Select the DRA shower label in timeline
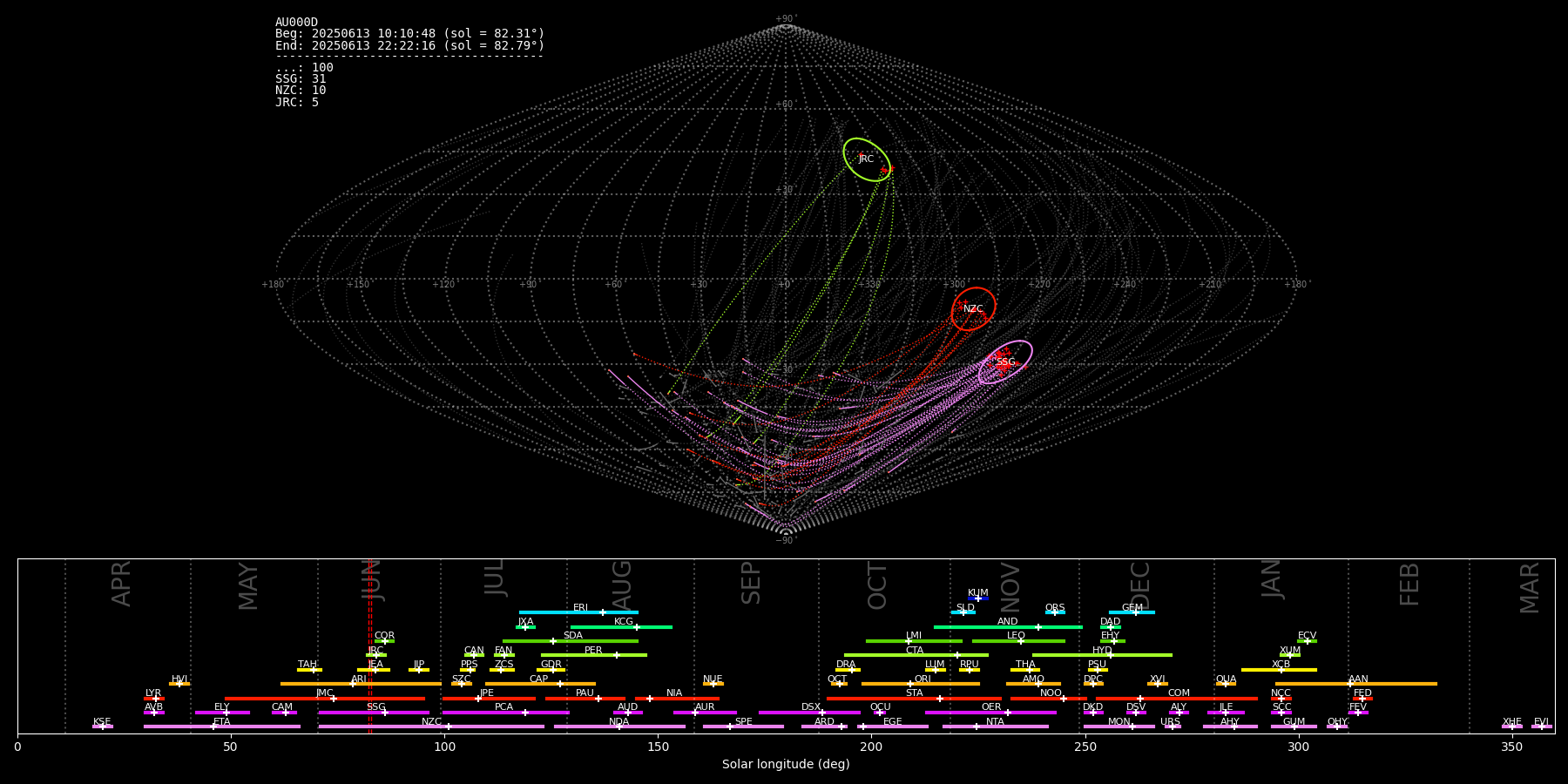This screenshot has height=784, width=1568. pos(847,665)
